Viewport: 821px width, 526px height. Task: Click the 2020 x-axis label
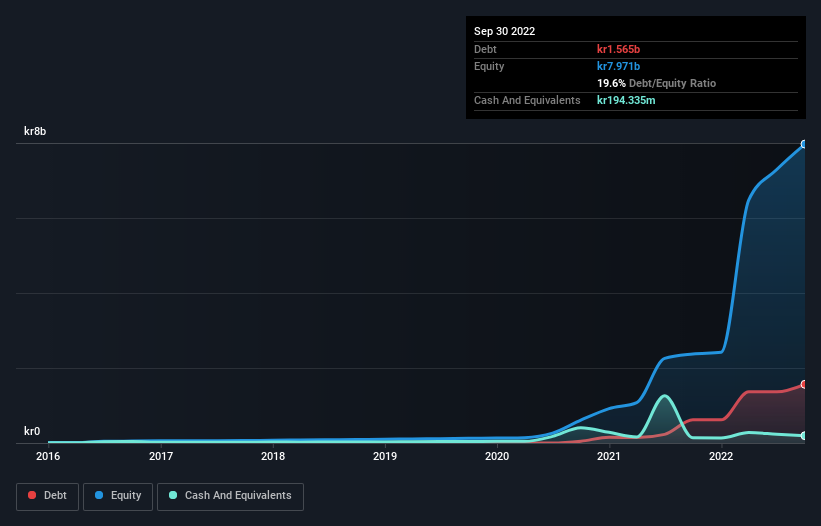click(497, 456)
